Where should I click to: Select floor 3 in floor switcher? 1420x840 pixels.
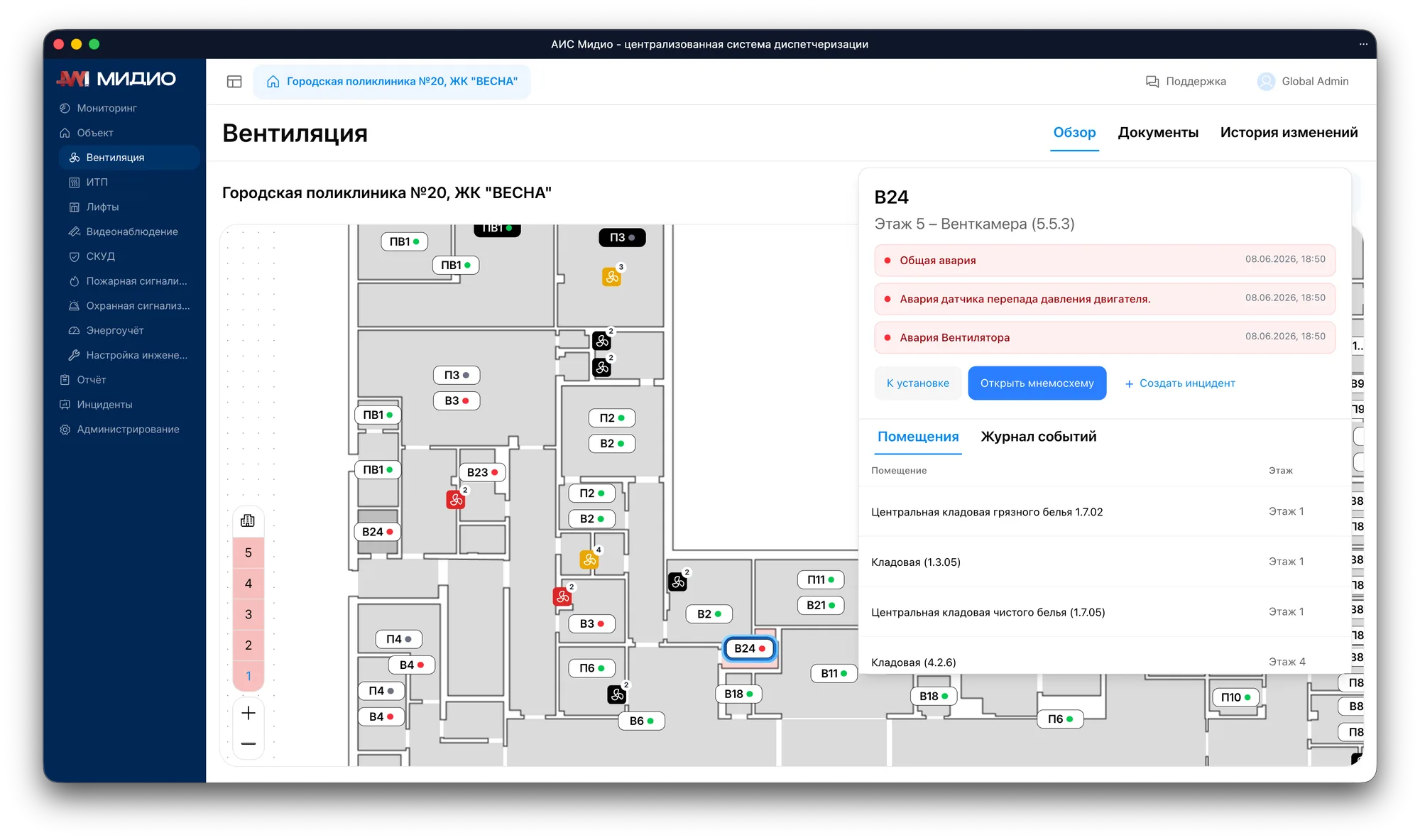(x=248, y=614)
